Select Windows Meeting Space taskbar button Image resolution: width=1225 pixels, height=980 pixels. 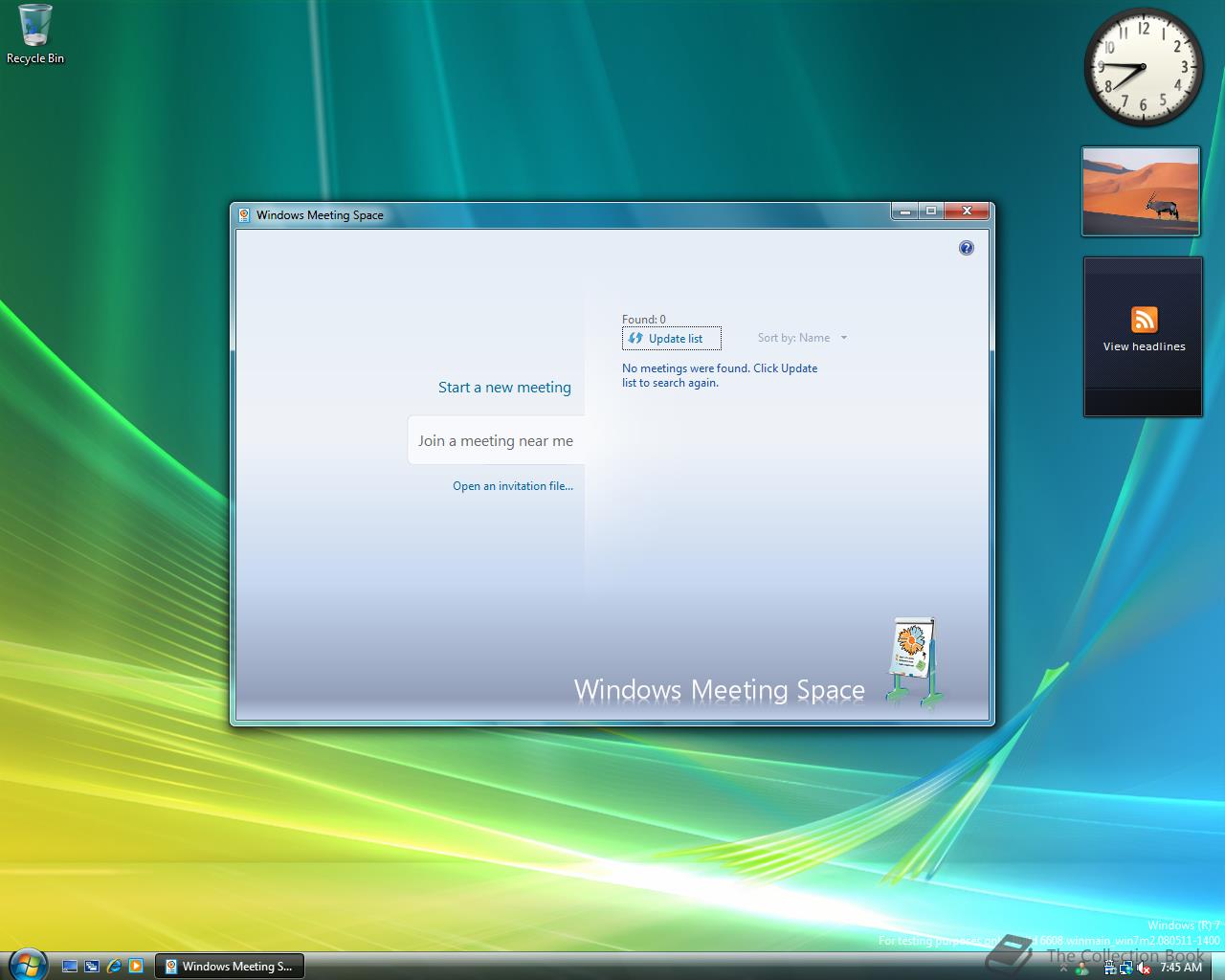[230, 967]
